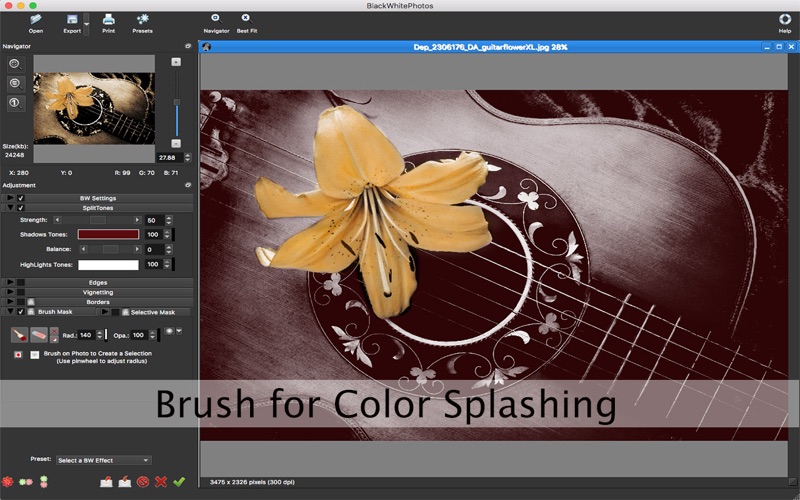Click the second magnifier icon in the Navigator
Viewport: 800px width, 500px height.
15,84
